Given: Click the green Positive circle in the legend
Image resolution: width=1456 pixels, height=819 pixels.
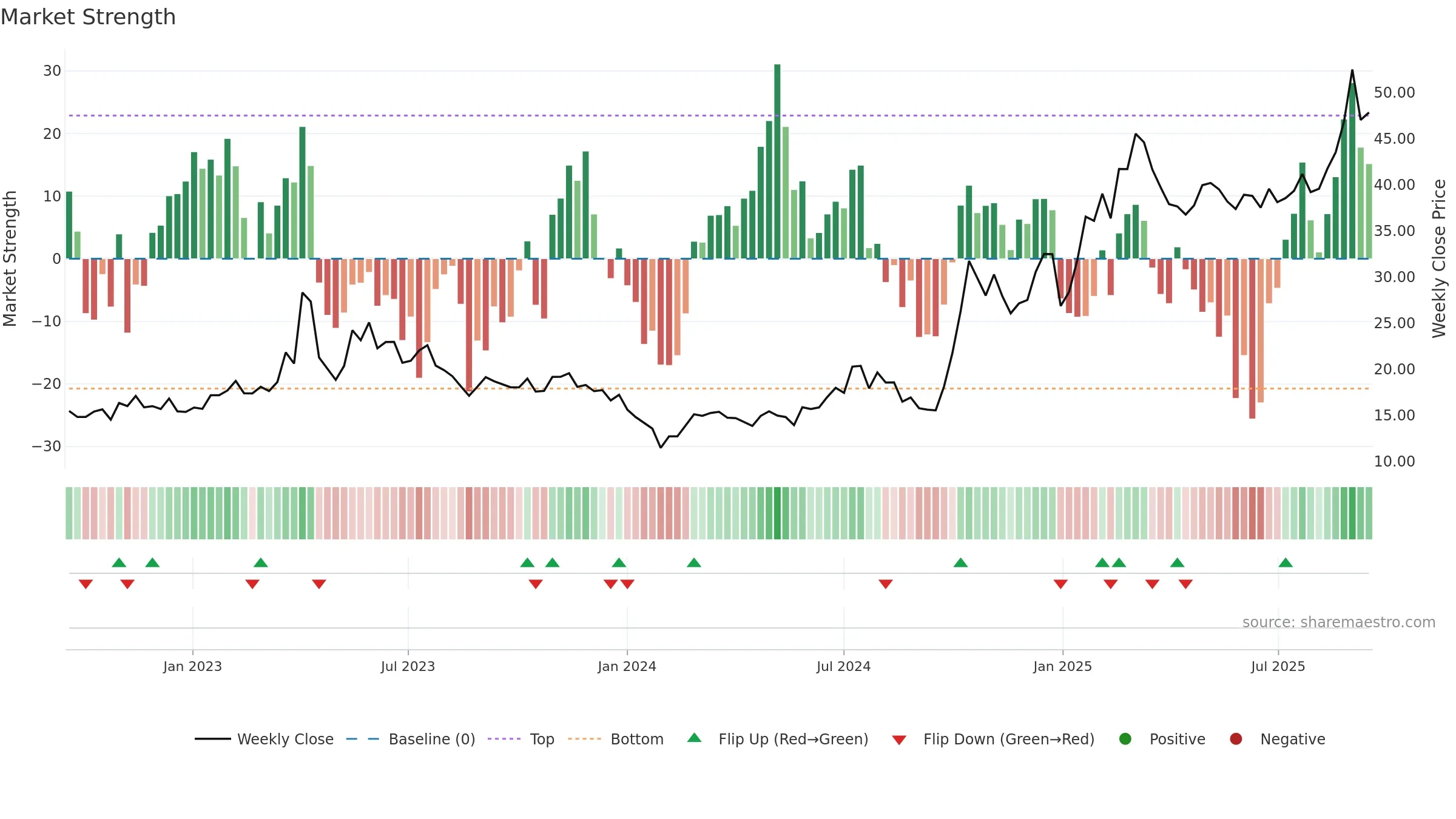Looking at the screenshot, I should (1125, 739).
